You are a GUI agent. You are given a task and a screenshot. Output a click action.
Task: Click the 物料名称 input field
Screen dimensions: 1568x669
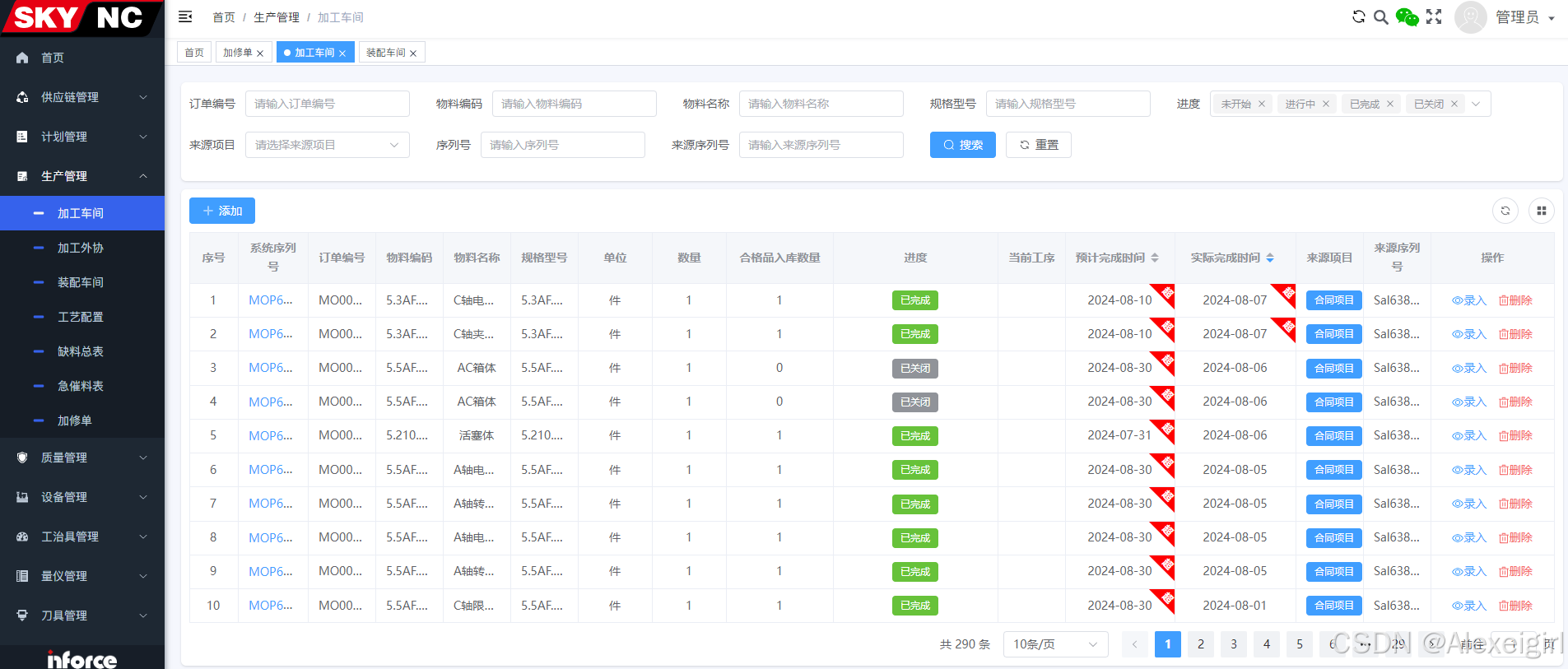tap(821, 104)
